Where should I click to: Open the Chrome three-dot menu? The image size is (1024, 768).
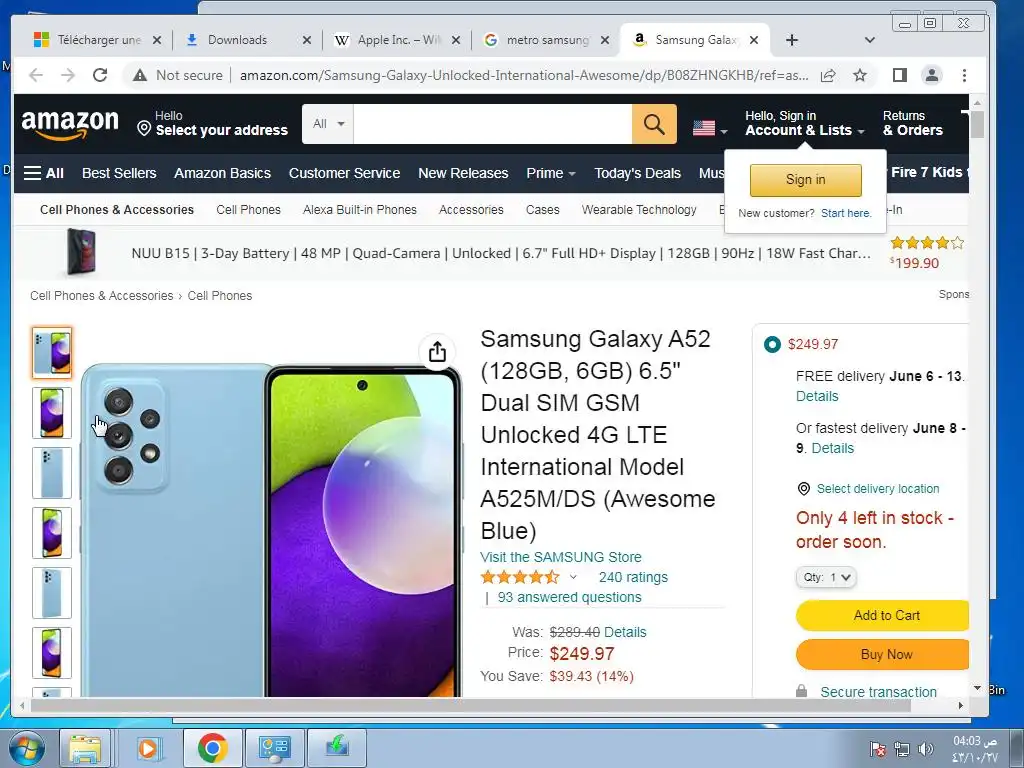coord(965,75)
